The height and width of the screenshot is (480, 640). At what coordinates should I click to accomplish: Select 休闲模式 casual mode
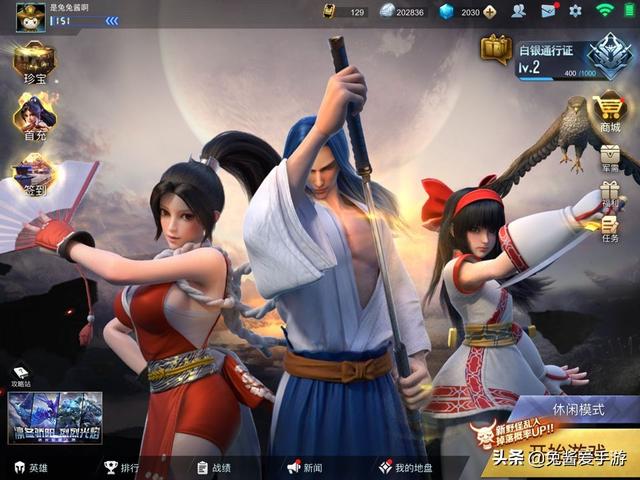578,409
